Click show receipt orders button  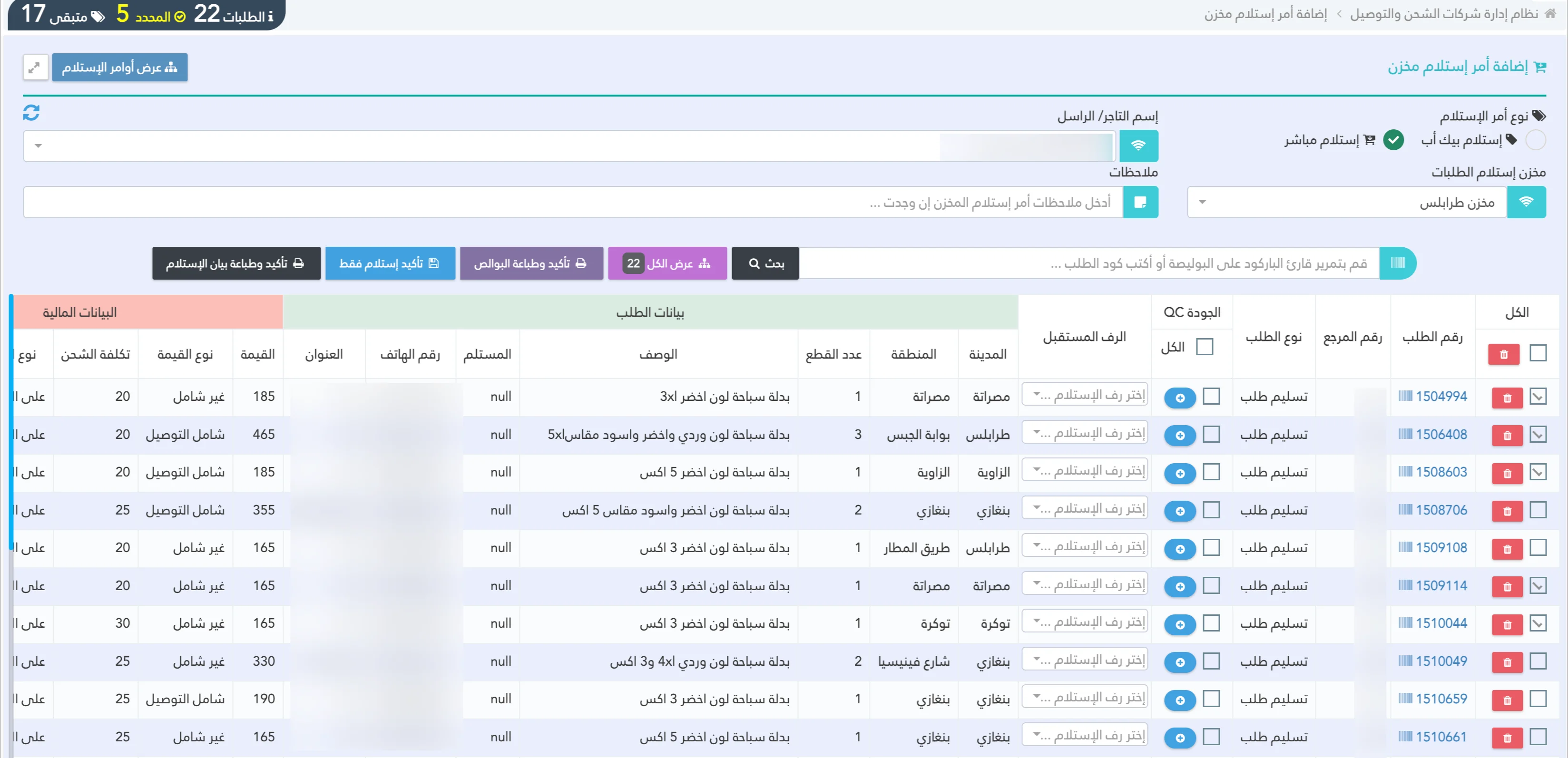tap(119, 68)
